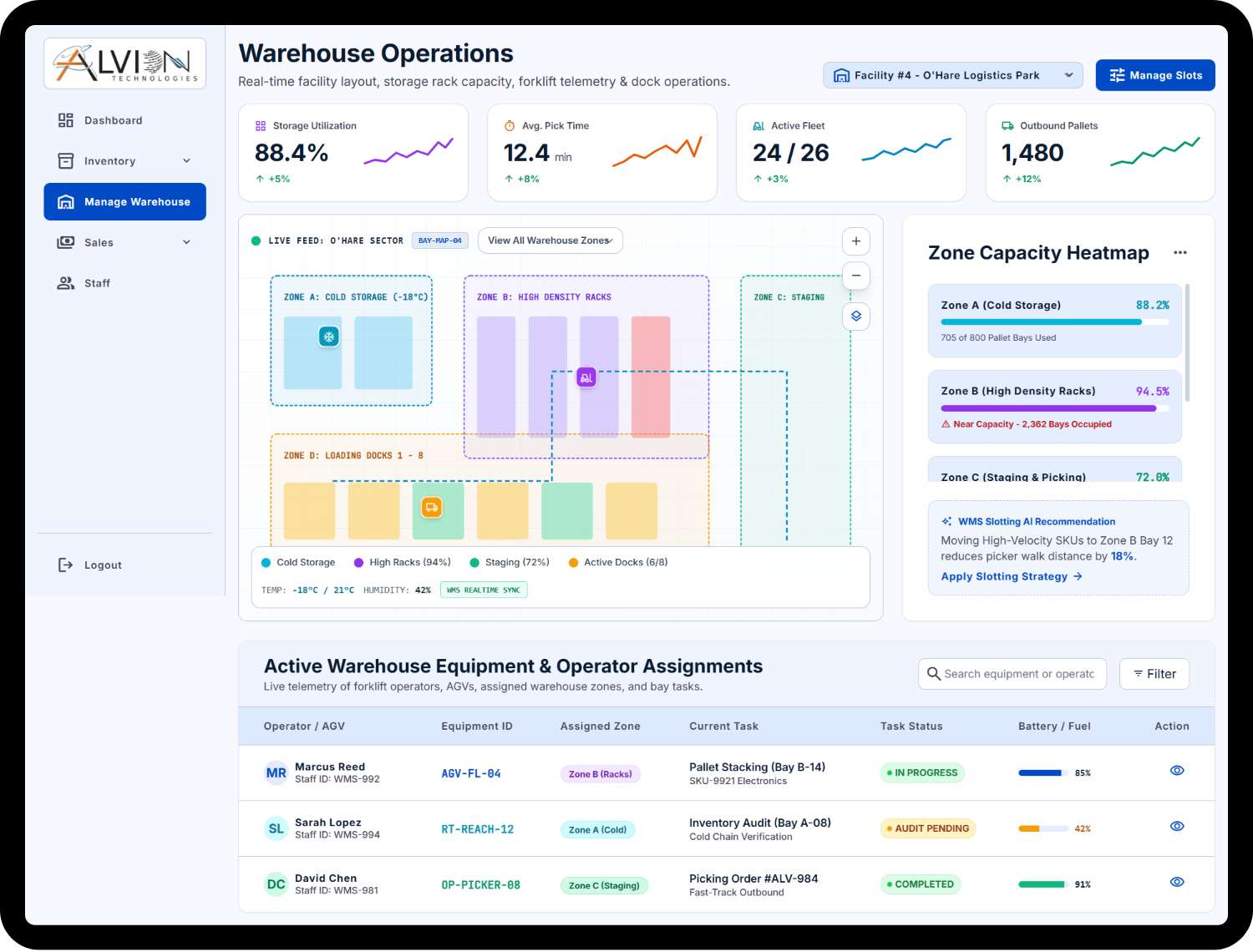Open the Facility #4 selector dropdown
The image size is (1253, 952).
click(x=953, y=75)
